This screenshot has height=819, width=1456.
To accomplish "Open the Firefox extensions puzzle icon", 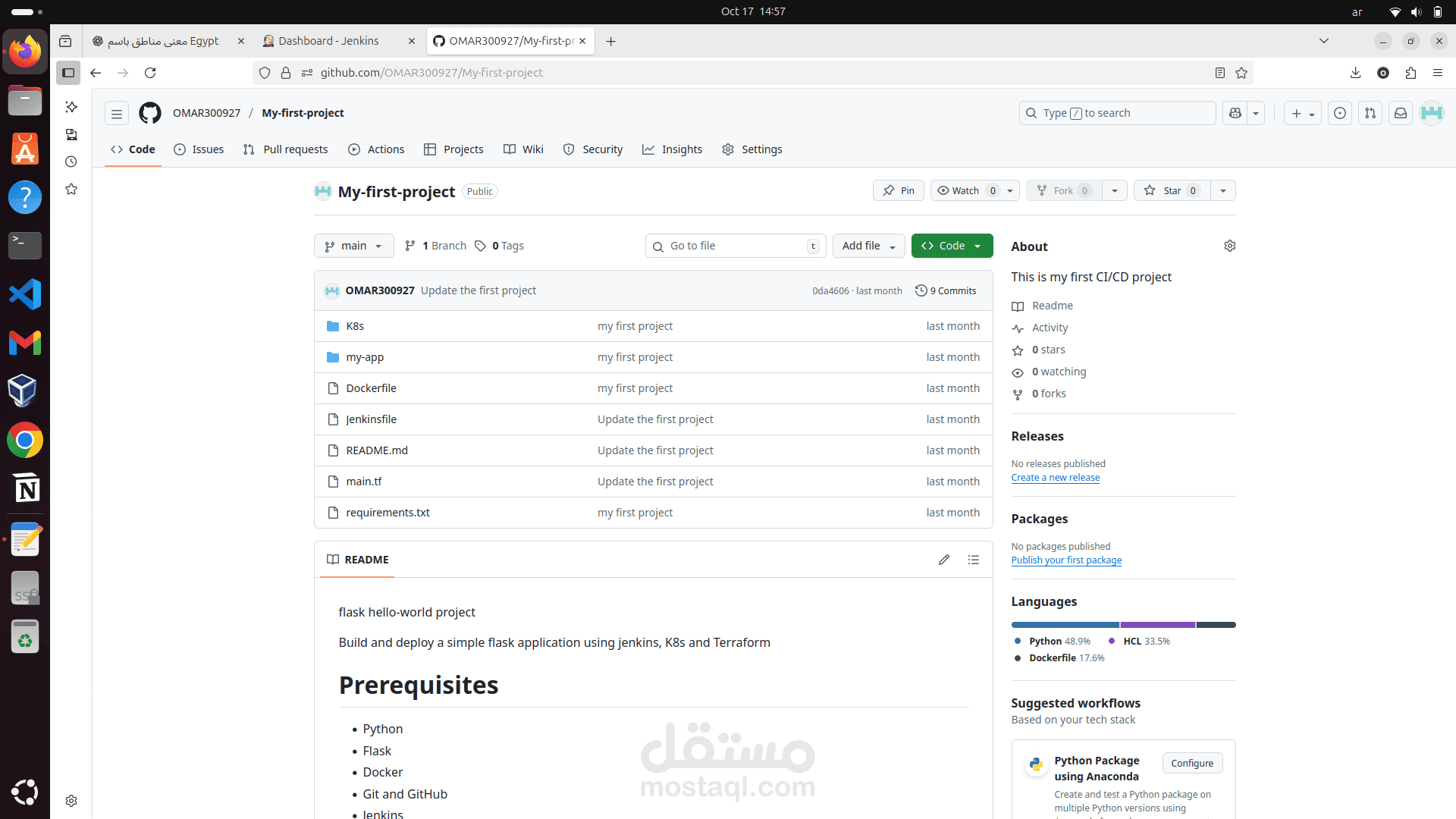I will tap(1410, 73).
